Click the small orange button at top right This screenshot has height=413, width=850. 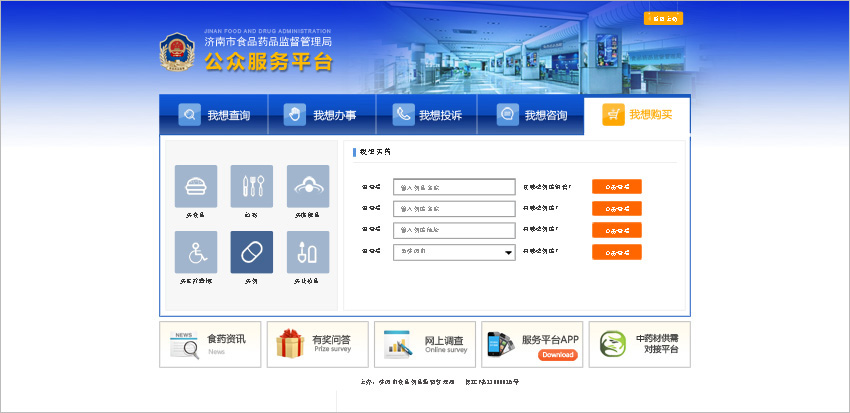click(x=663, y=19)
